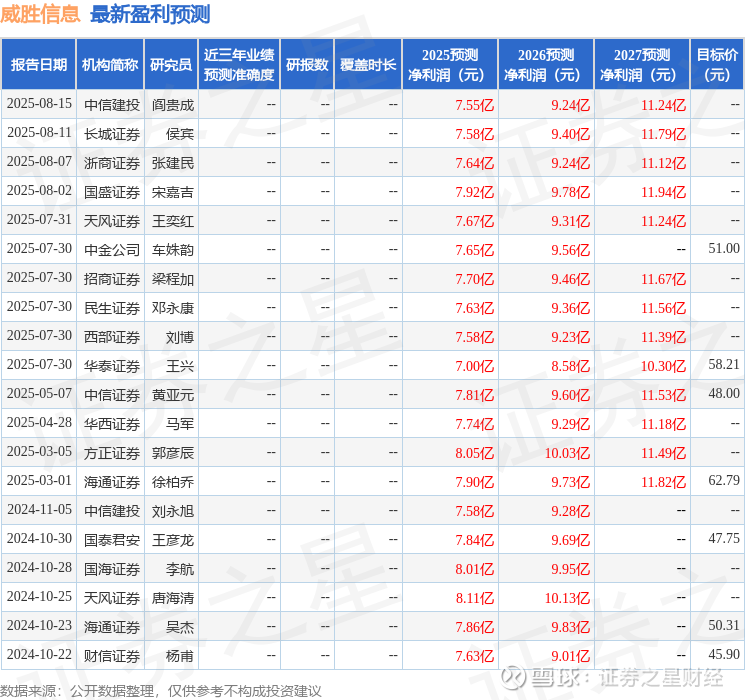Viewport: 745px width, 700px height.
Task: Click institution 招商证券
Action: coord(112,279)
